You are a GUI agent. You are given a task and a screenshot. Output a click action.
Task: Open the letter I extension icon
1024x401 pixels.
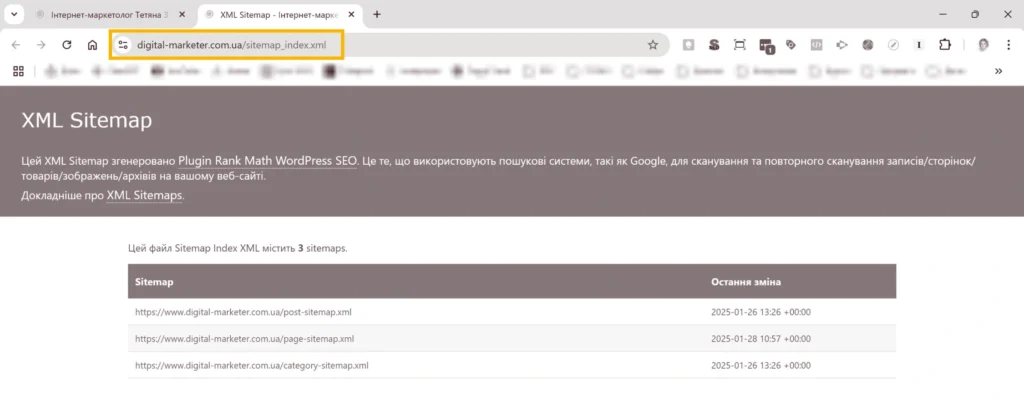coord(919,45)
